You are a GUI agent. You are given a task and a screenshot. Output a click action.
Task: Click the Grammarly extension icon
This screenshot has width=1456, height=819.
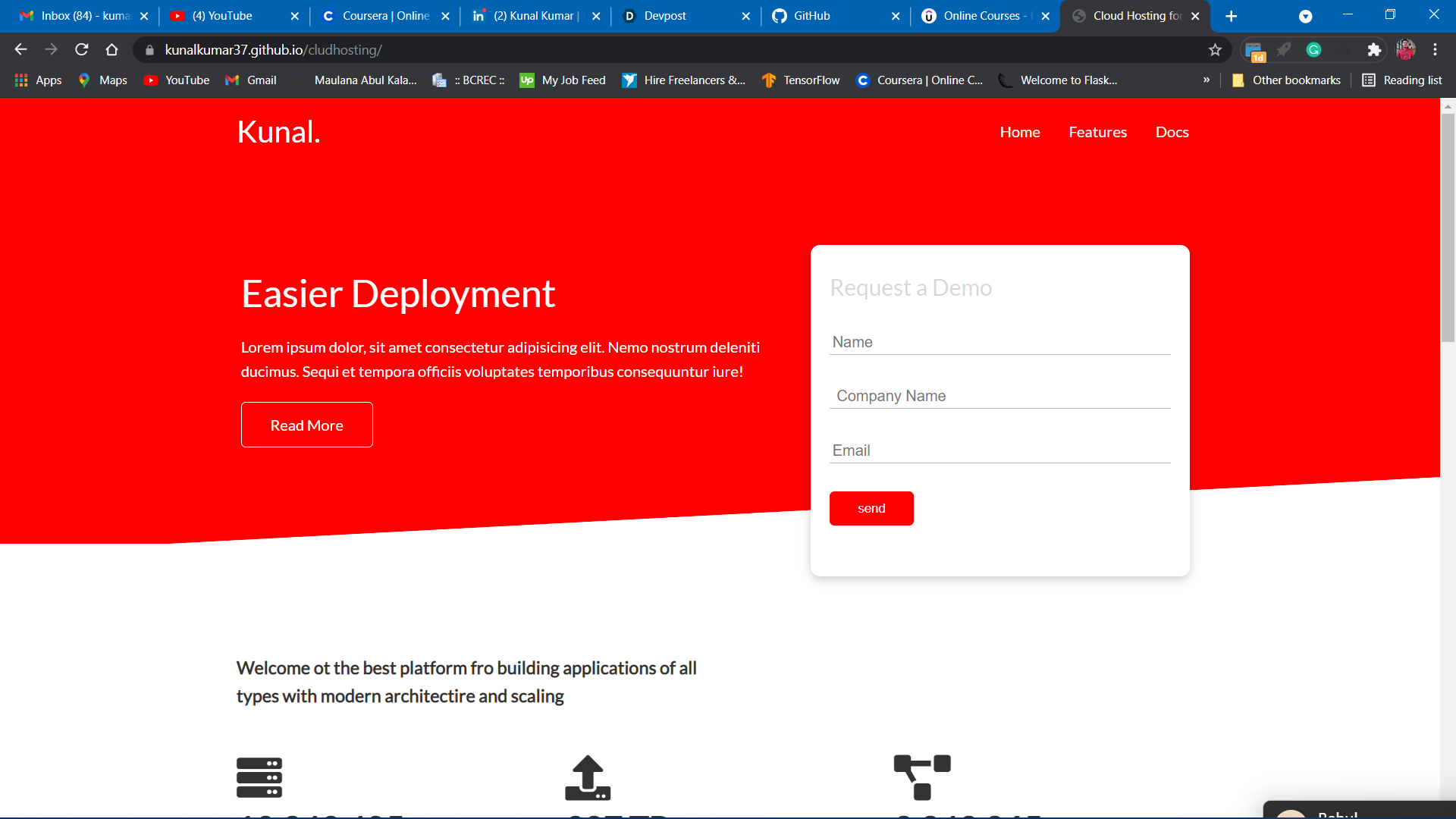(x=1313, y=50)
